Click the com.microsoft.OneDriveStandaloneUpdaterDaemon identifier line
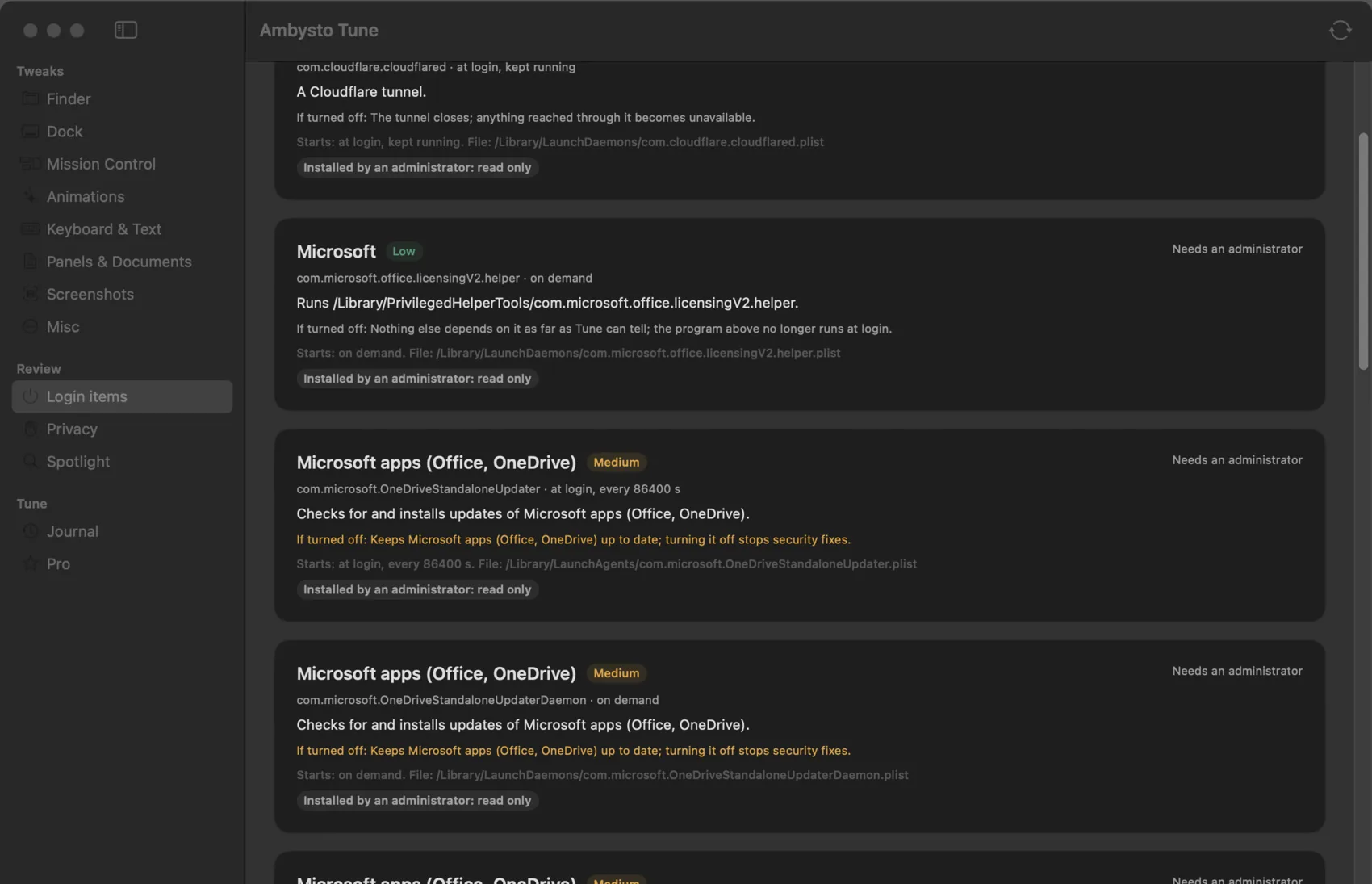1372x884 pixels. tap(477, 700)
